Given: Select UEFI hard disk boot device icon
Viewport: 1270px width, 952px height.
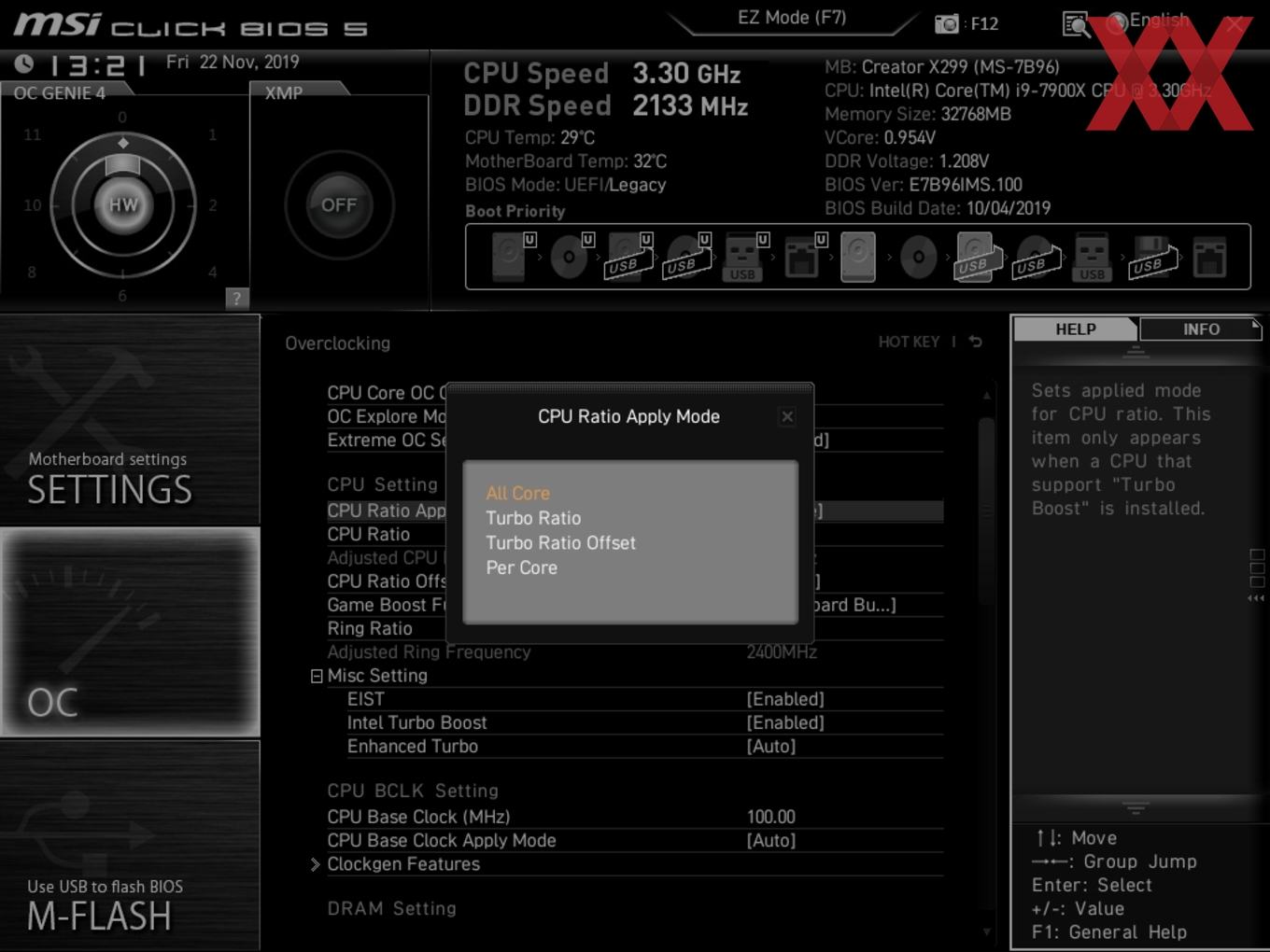Looking at the screenshot, I should point(513,257).
